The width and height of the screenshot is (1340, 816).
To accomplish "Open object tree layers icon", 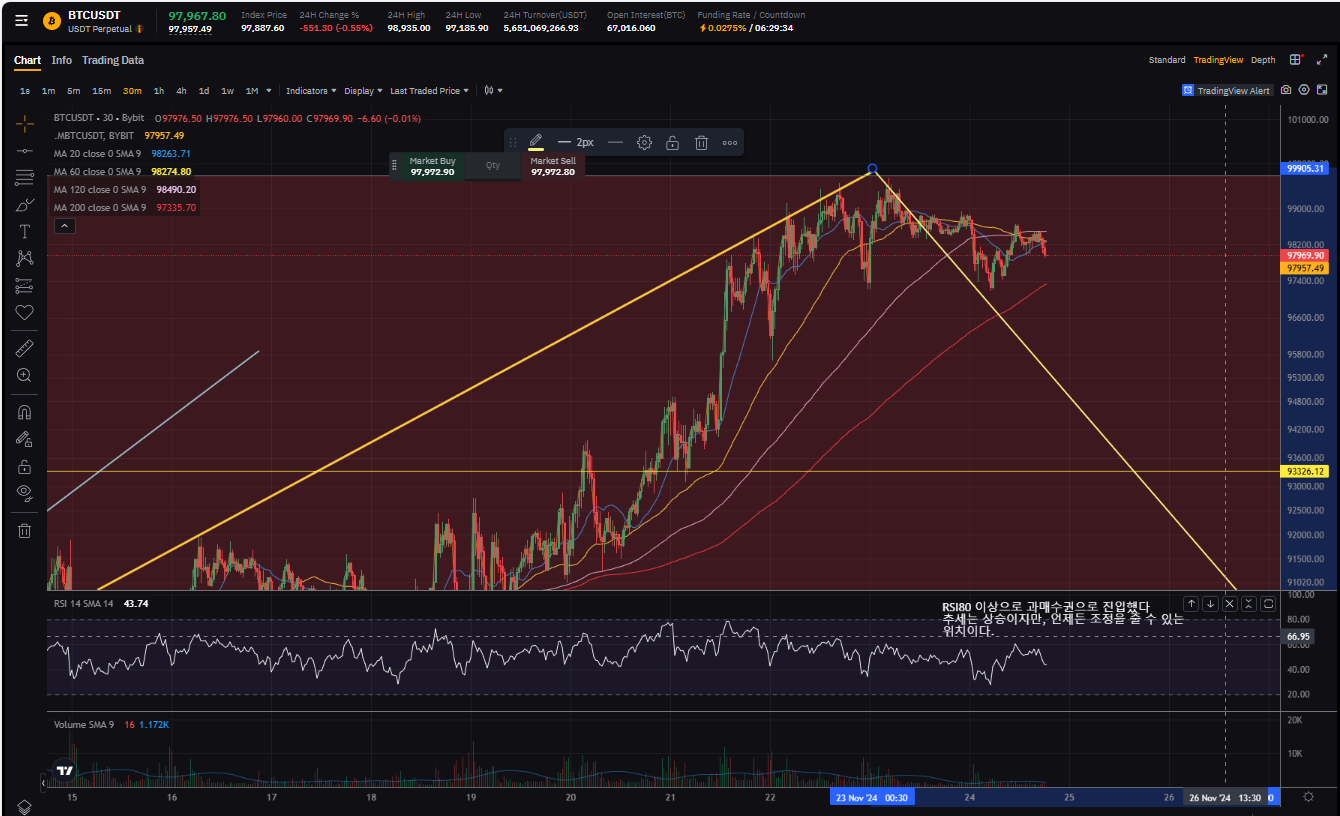I will point(25,806).
